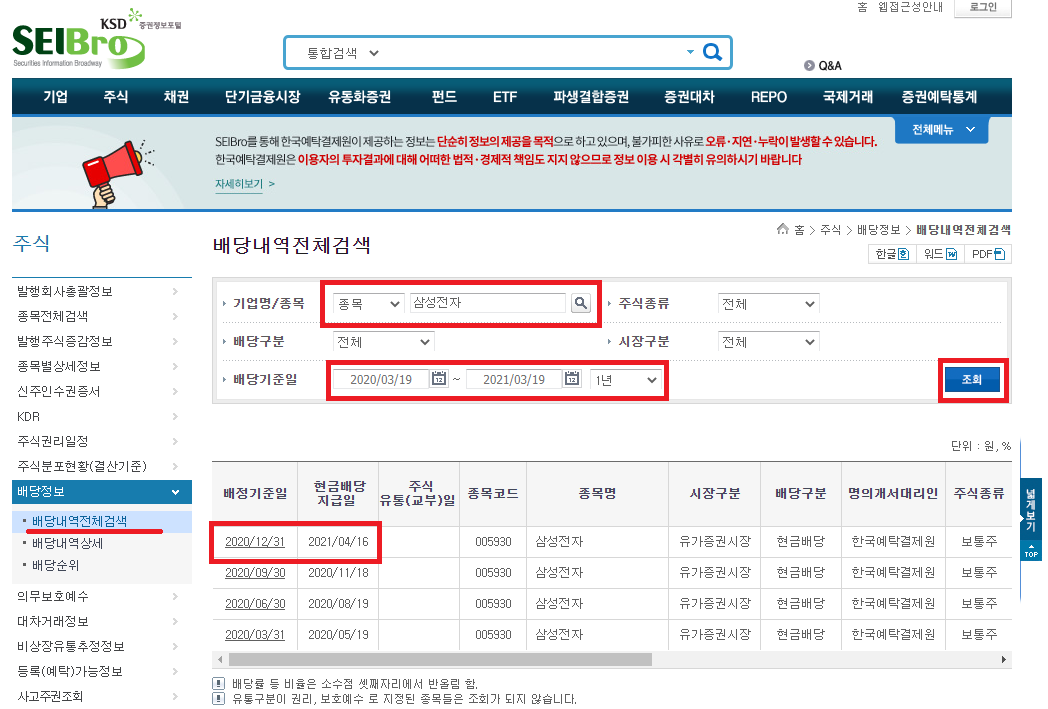Export as 한글 document
Screen dimensions: 1048x709
(x=892, y=254)
